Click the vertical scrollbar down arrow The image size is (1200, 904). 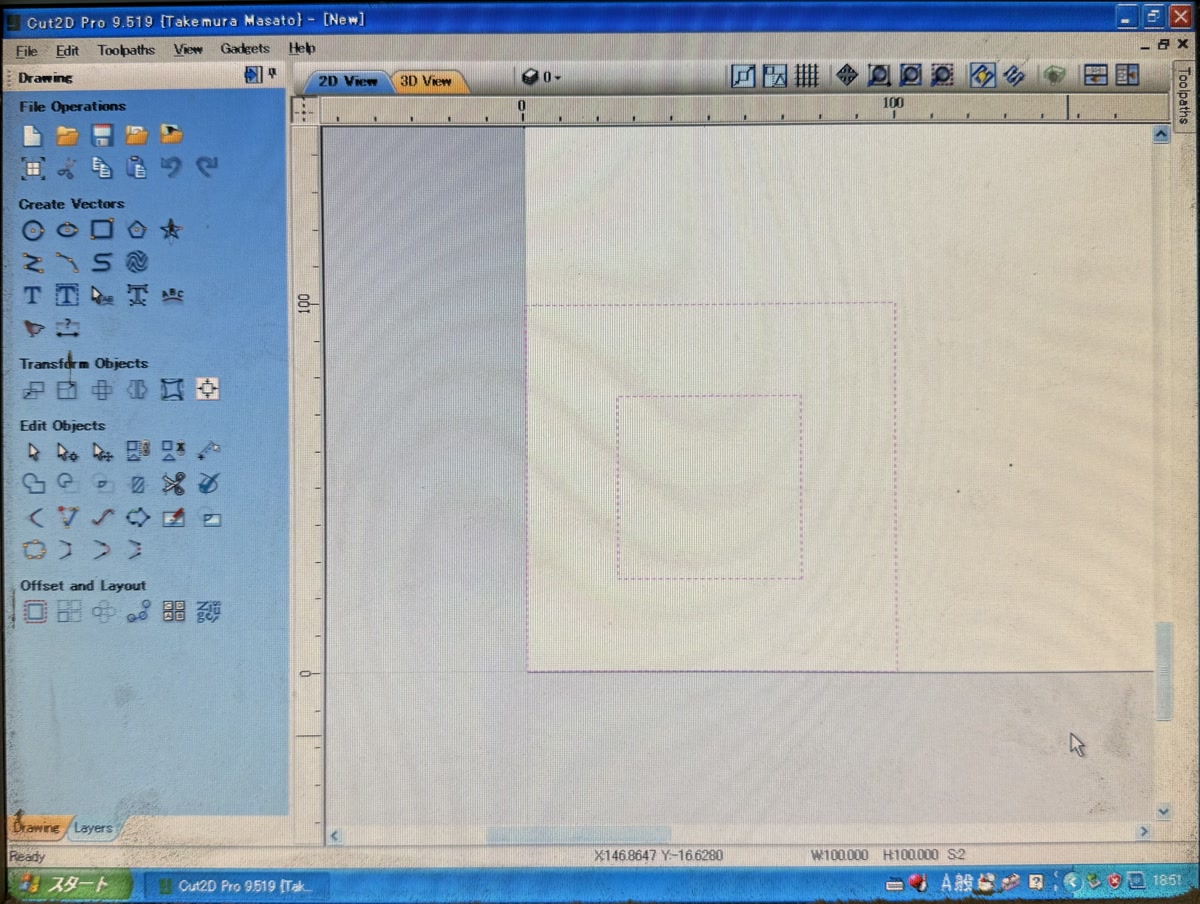click(1162, 812)
